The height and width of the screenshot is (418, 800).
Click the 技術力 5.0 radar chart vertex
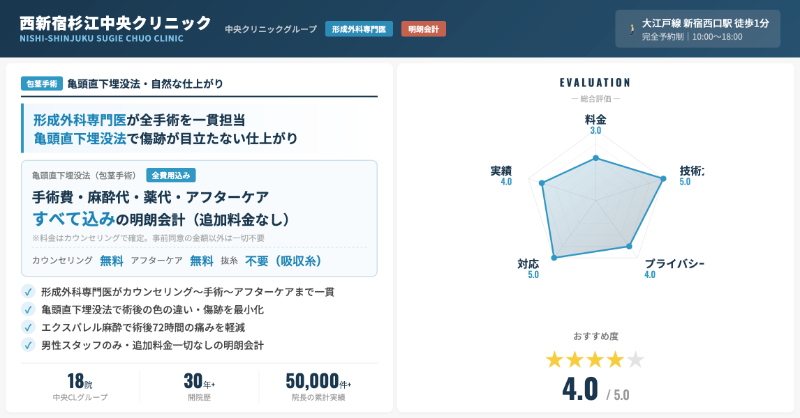click(x=663, y=180)
